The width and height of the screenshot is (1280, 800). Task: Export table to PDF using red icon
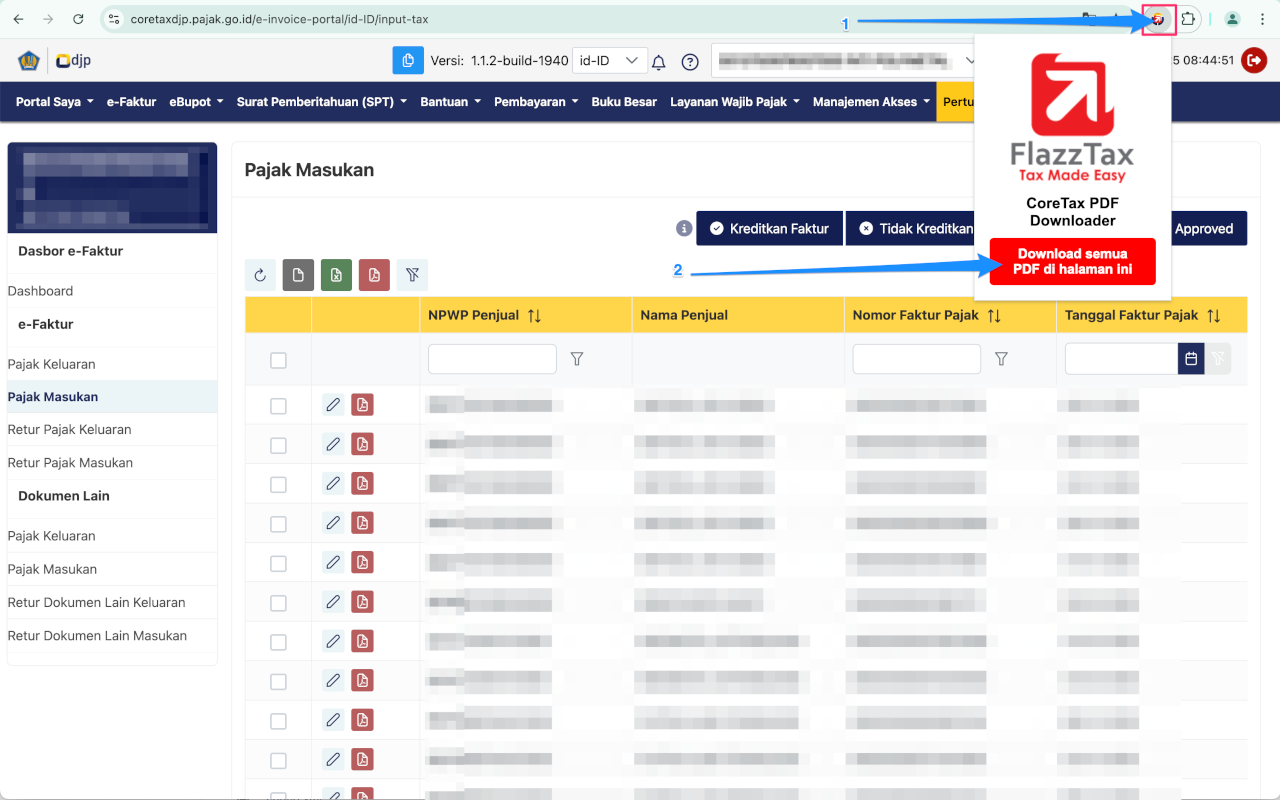tap(374, 275)
